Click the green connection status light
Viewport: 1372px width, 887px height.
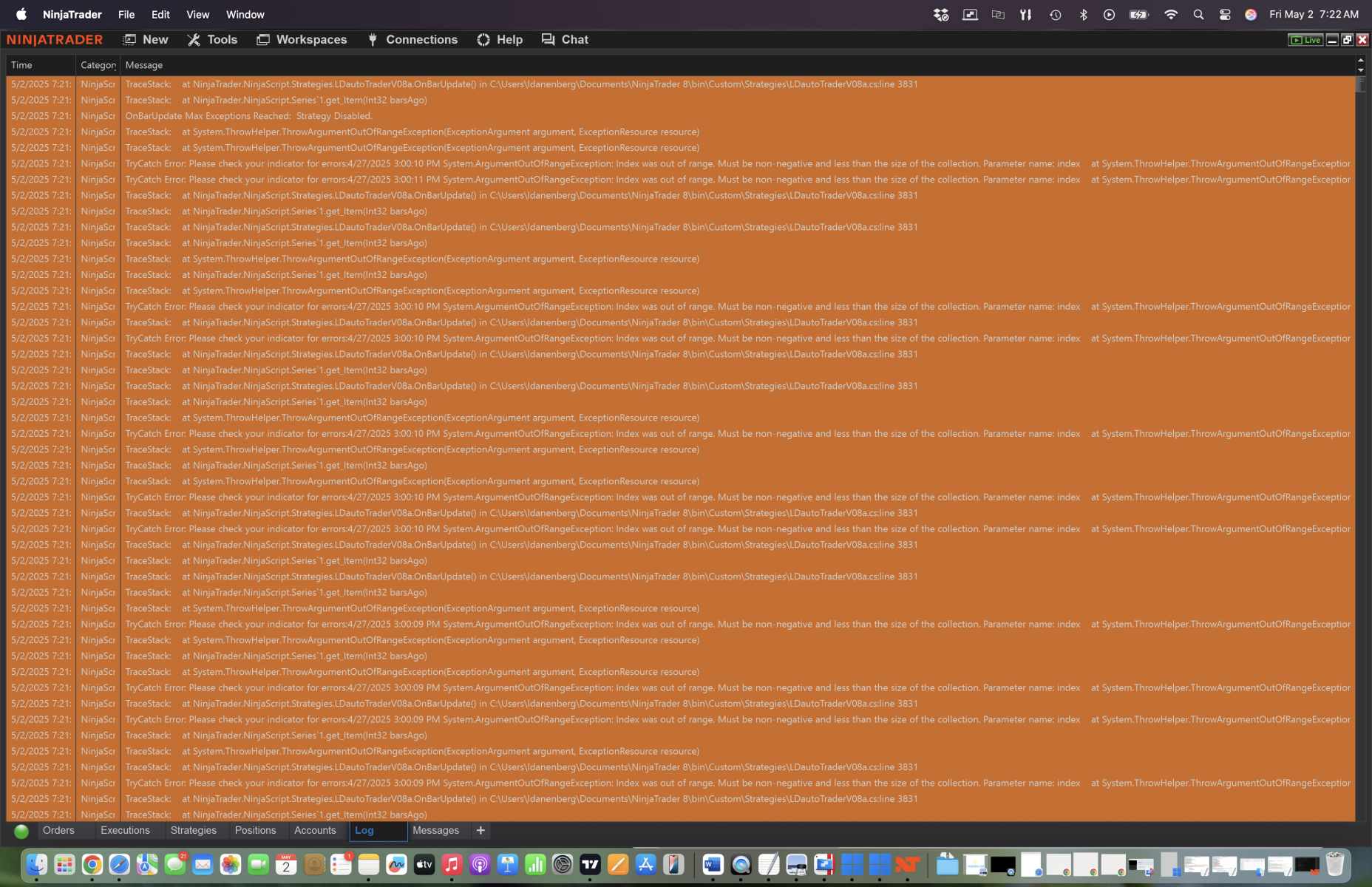point(21,832)
